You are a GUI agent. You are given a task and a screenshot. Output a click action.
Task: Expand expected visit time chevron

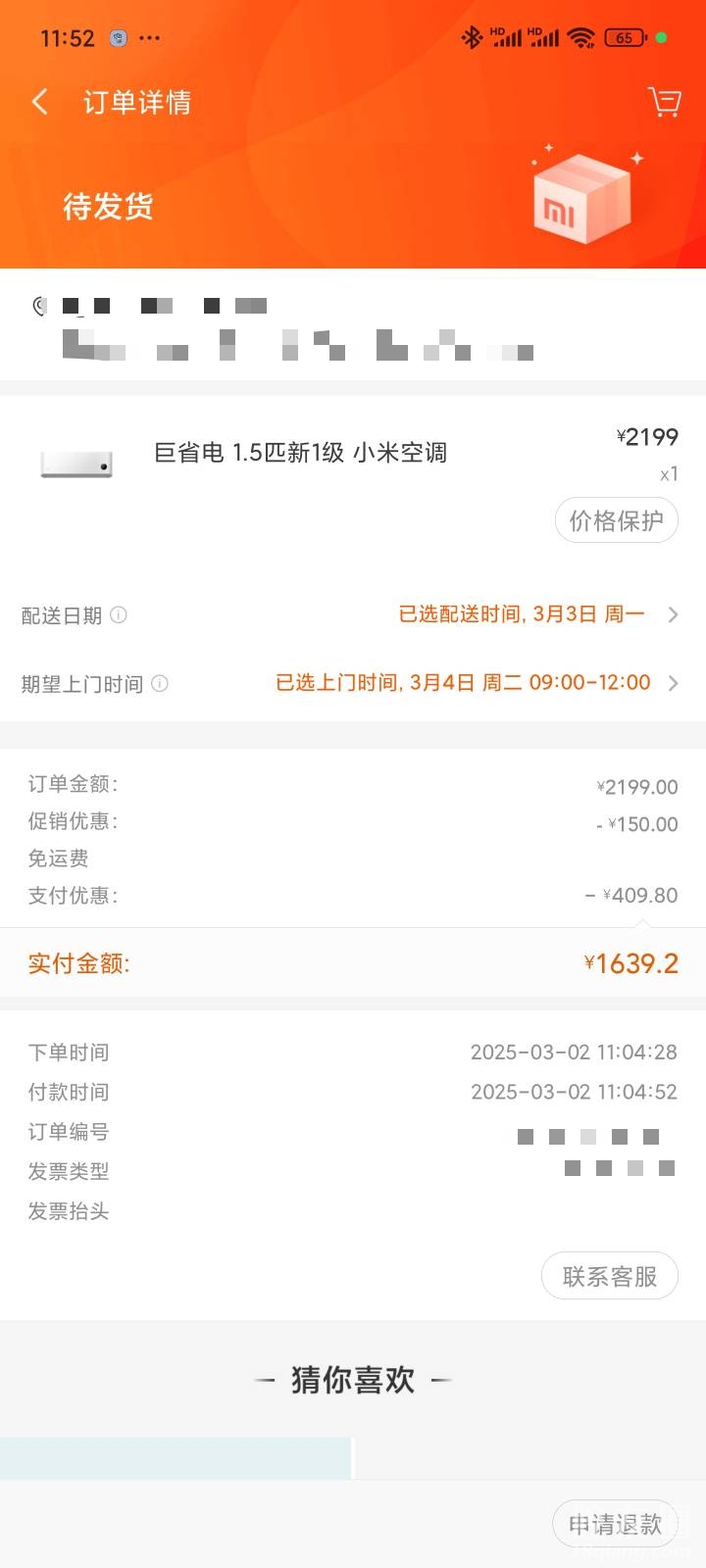pyautogui.click(x=673, y=683)
